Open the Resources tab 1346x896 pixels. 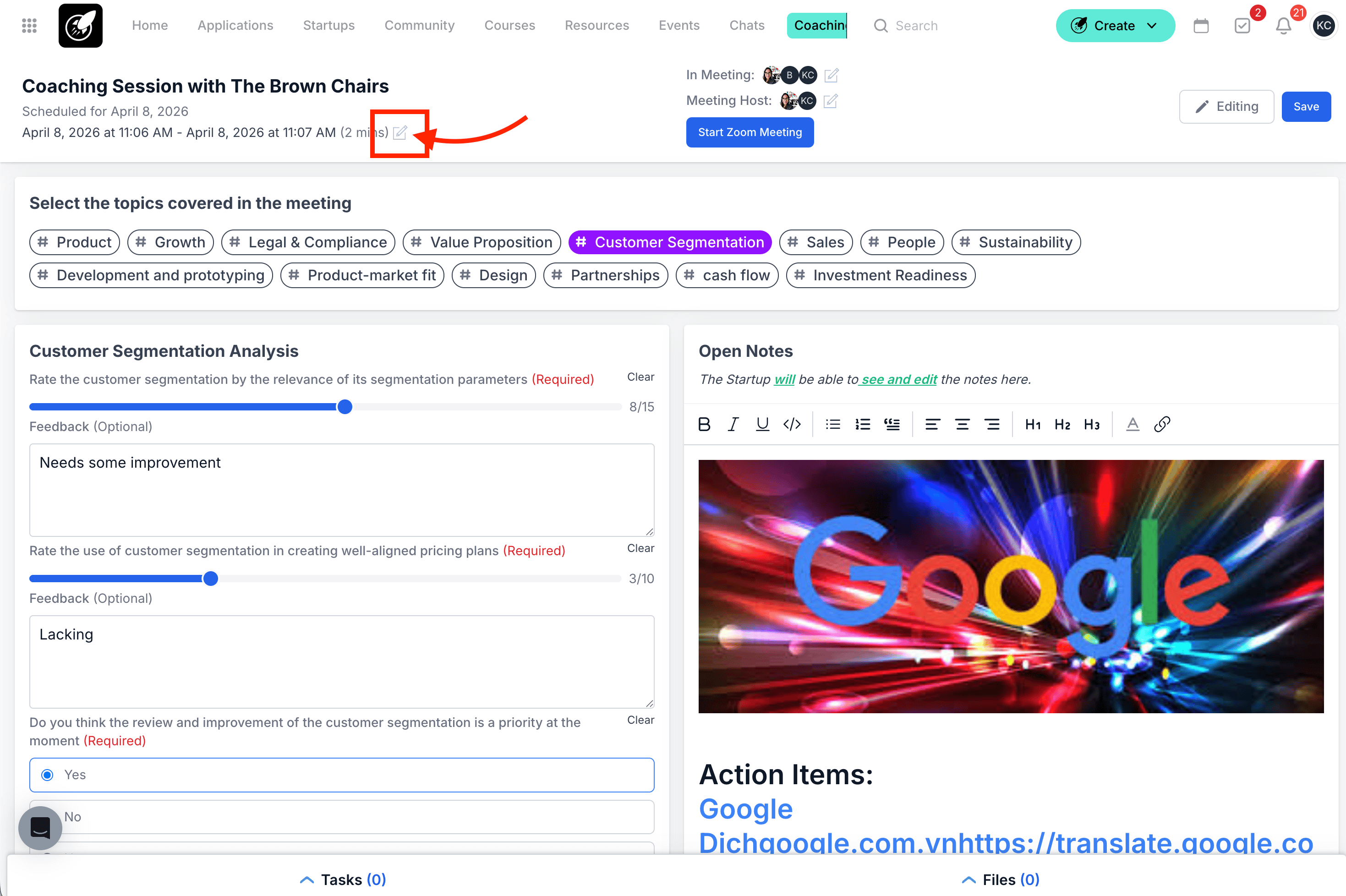pos(596,26)
